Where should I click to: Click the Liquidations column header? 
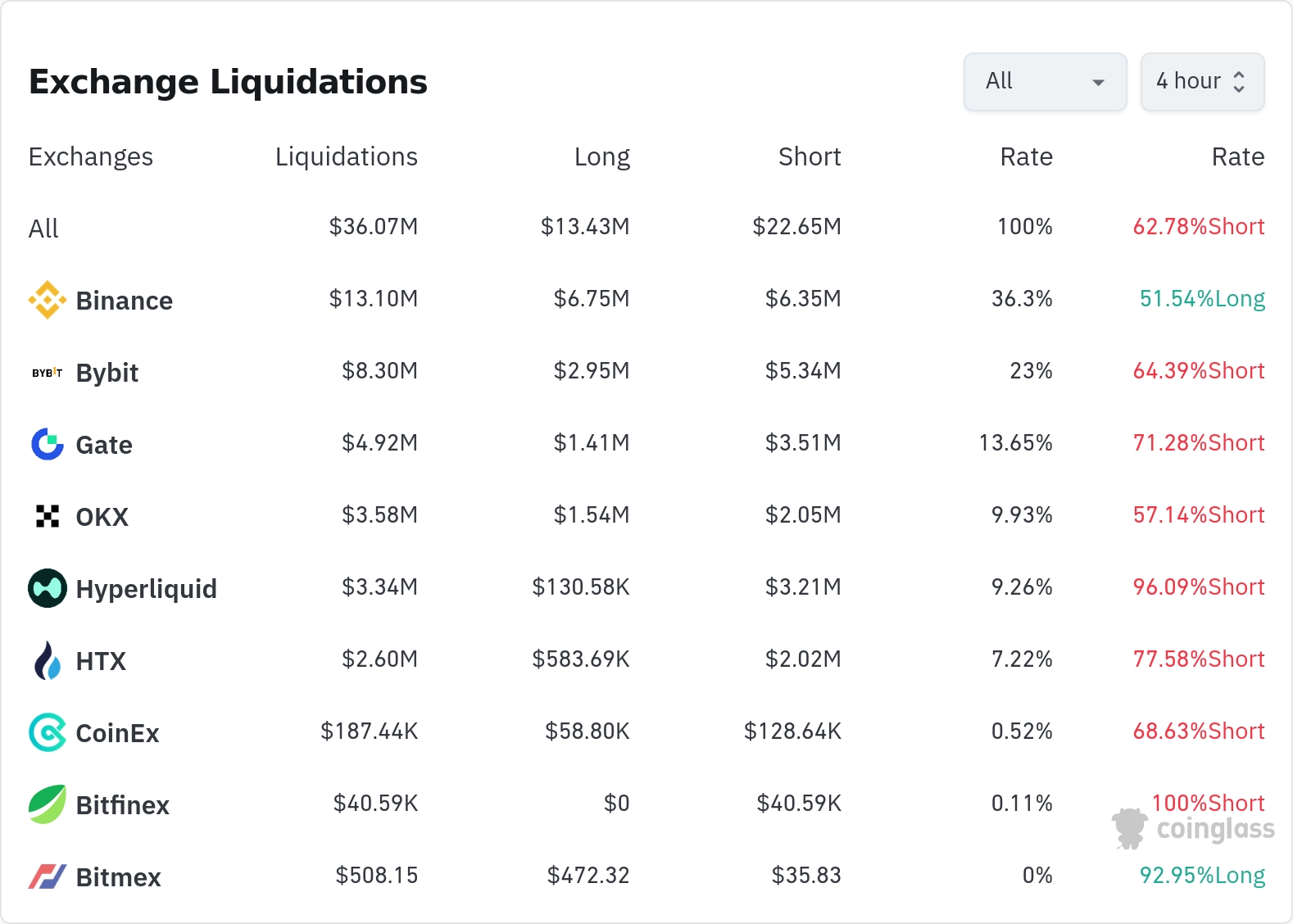coord(346,156)
